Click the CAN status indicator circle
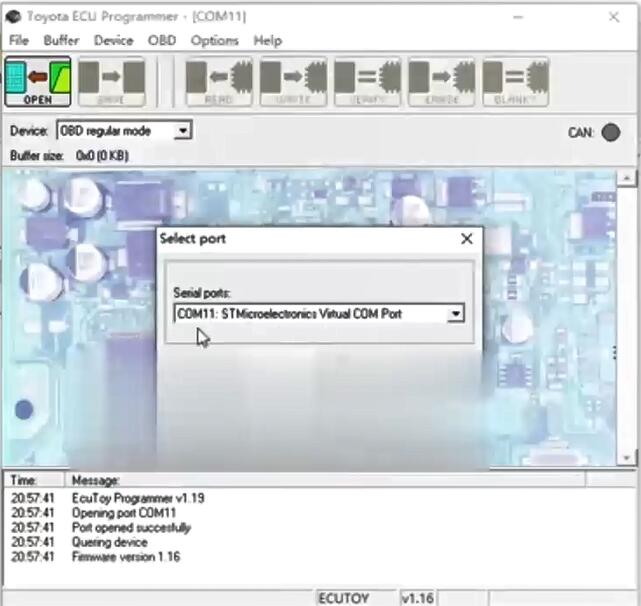This screenshot has width=641, height=606. 611,132
